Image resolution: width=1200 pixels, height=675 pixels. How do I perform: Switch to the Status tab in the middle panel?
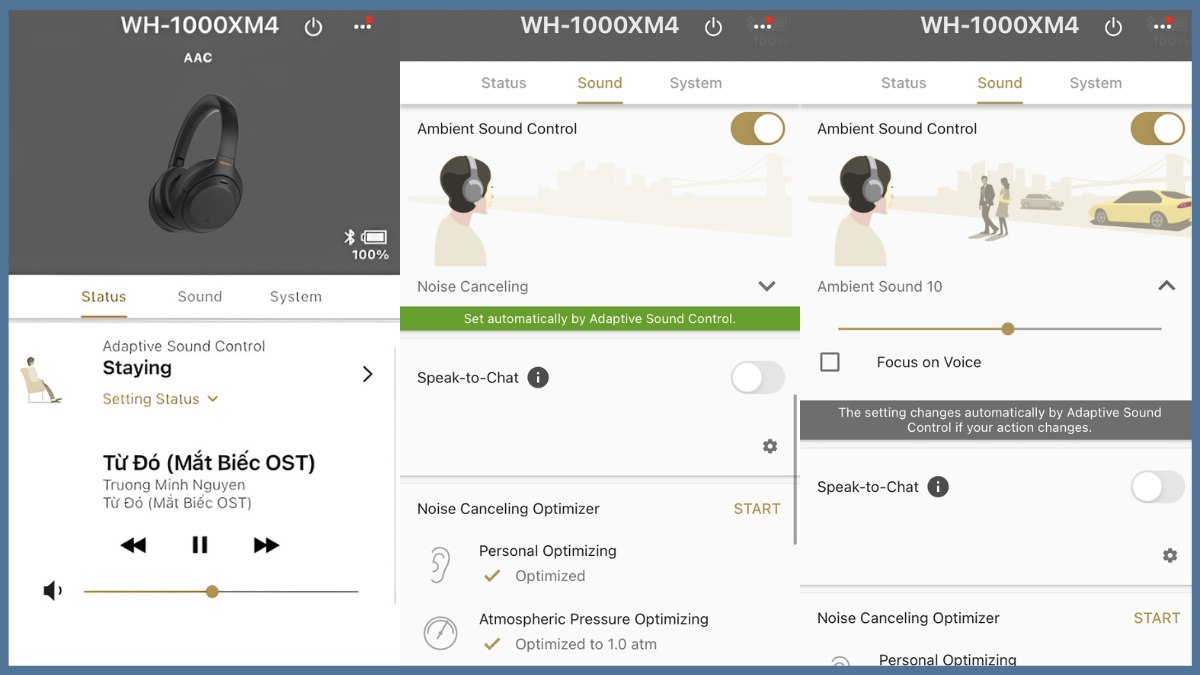tap(504, 83)
